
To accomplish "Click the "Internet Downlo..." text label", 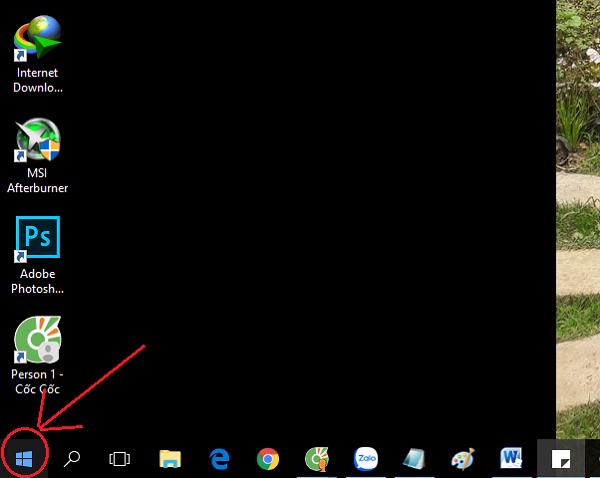I will pyautogui.click(x=36, y=80).
